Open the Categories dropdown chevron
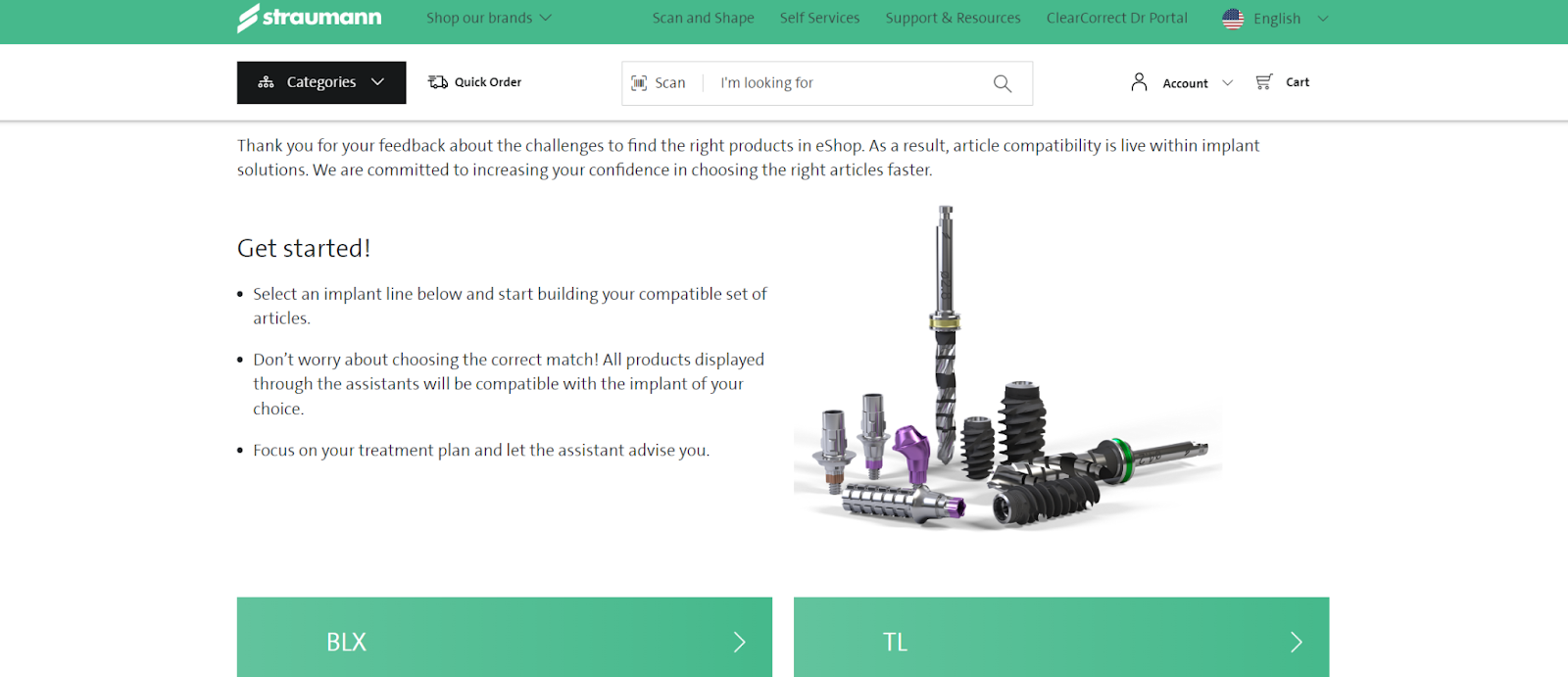The width and height of the screenshot is (1568, 677). tap(377, 82)
